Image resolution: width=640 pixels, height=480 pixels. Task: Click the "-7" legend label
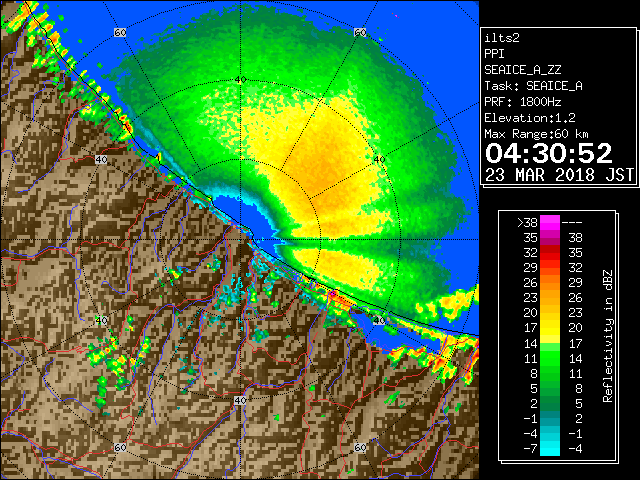click(x=530, y=449)
